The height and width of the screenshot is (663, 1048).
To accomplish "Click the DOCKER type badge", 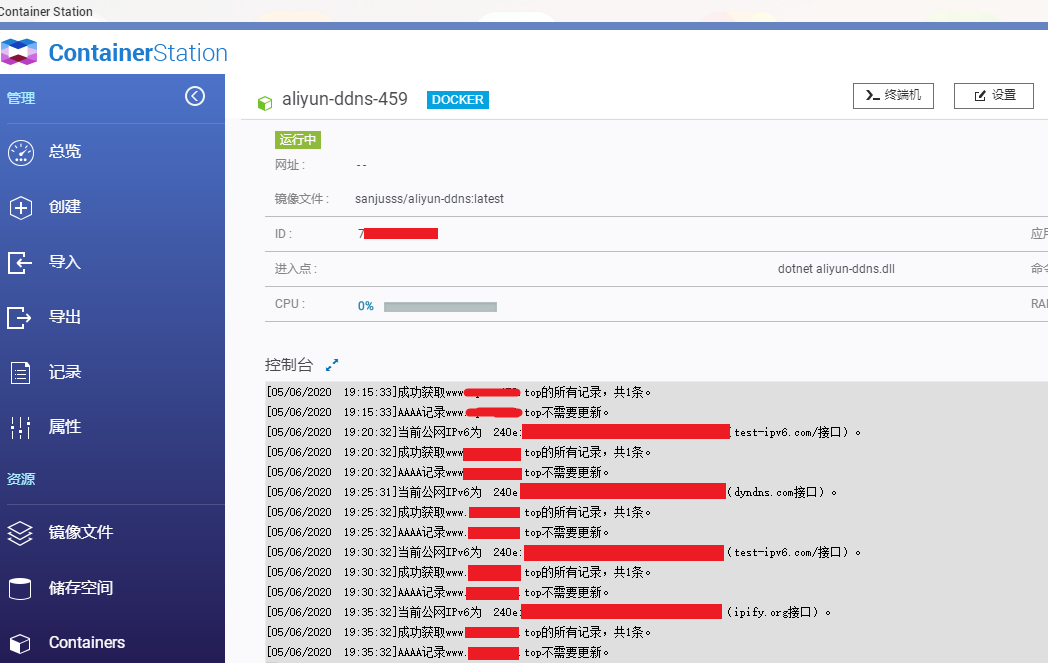I will click(458, 100).
